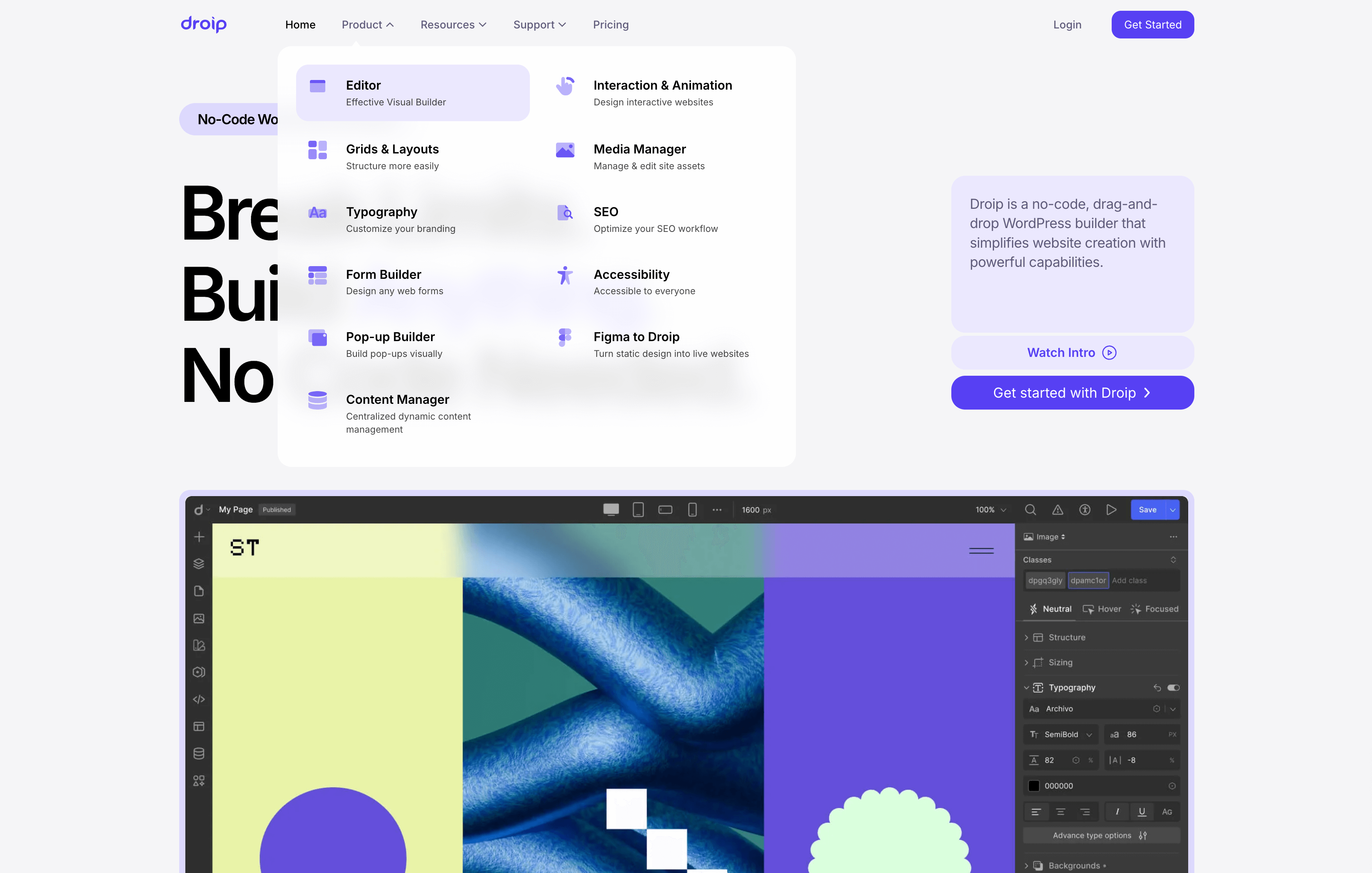Click the black 000000 color swatch

pos(1034,786)
